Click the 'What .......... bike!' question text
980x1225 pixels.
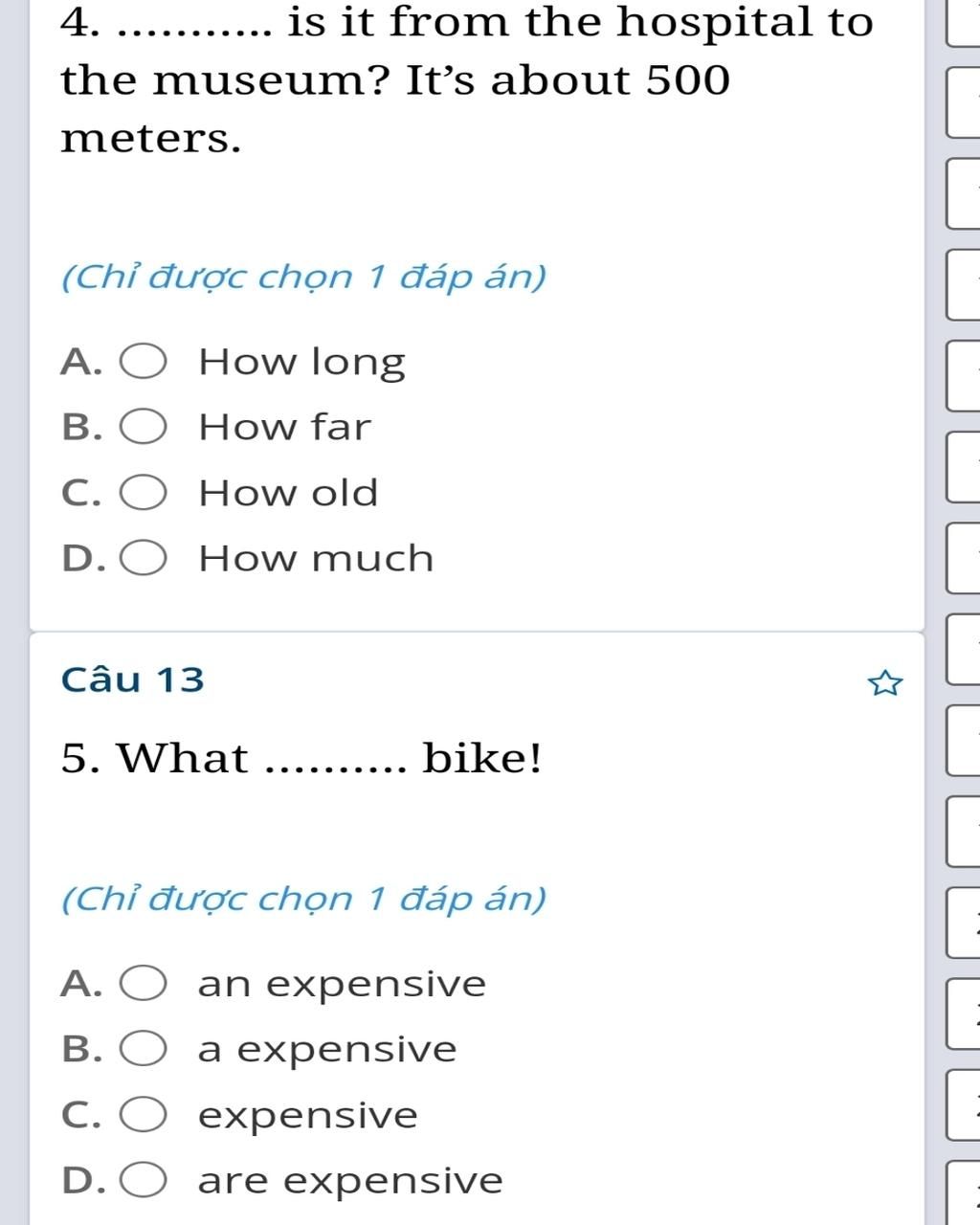click(301, 759)
